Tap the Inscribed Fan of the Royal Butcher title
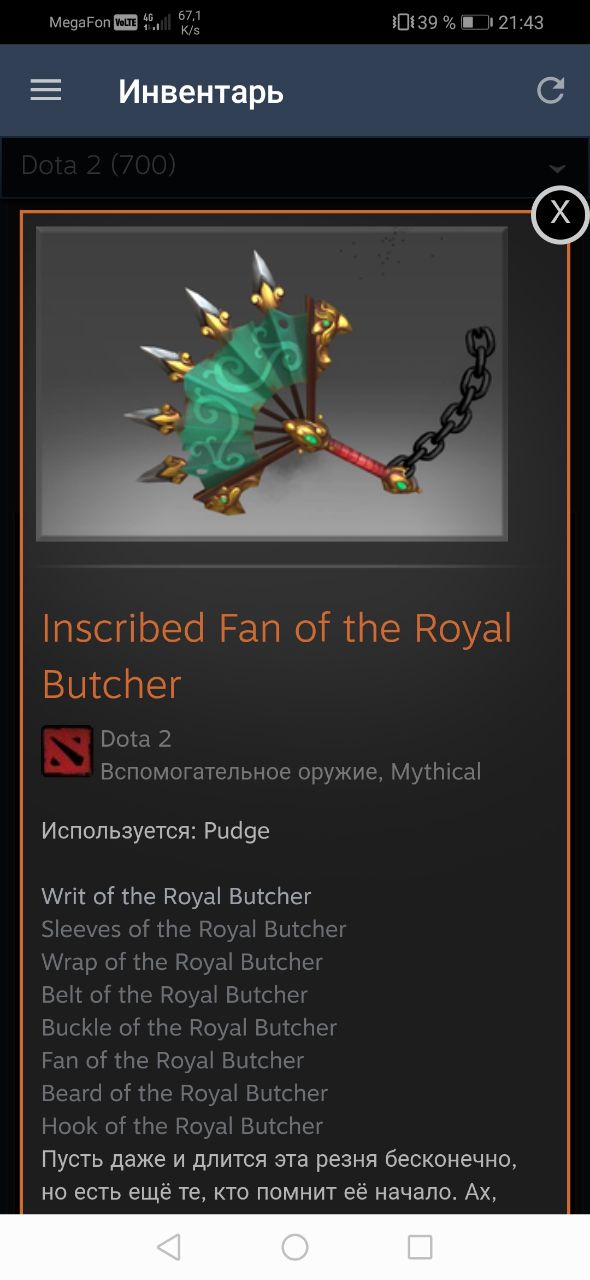 (277, 656)
